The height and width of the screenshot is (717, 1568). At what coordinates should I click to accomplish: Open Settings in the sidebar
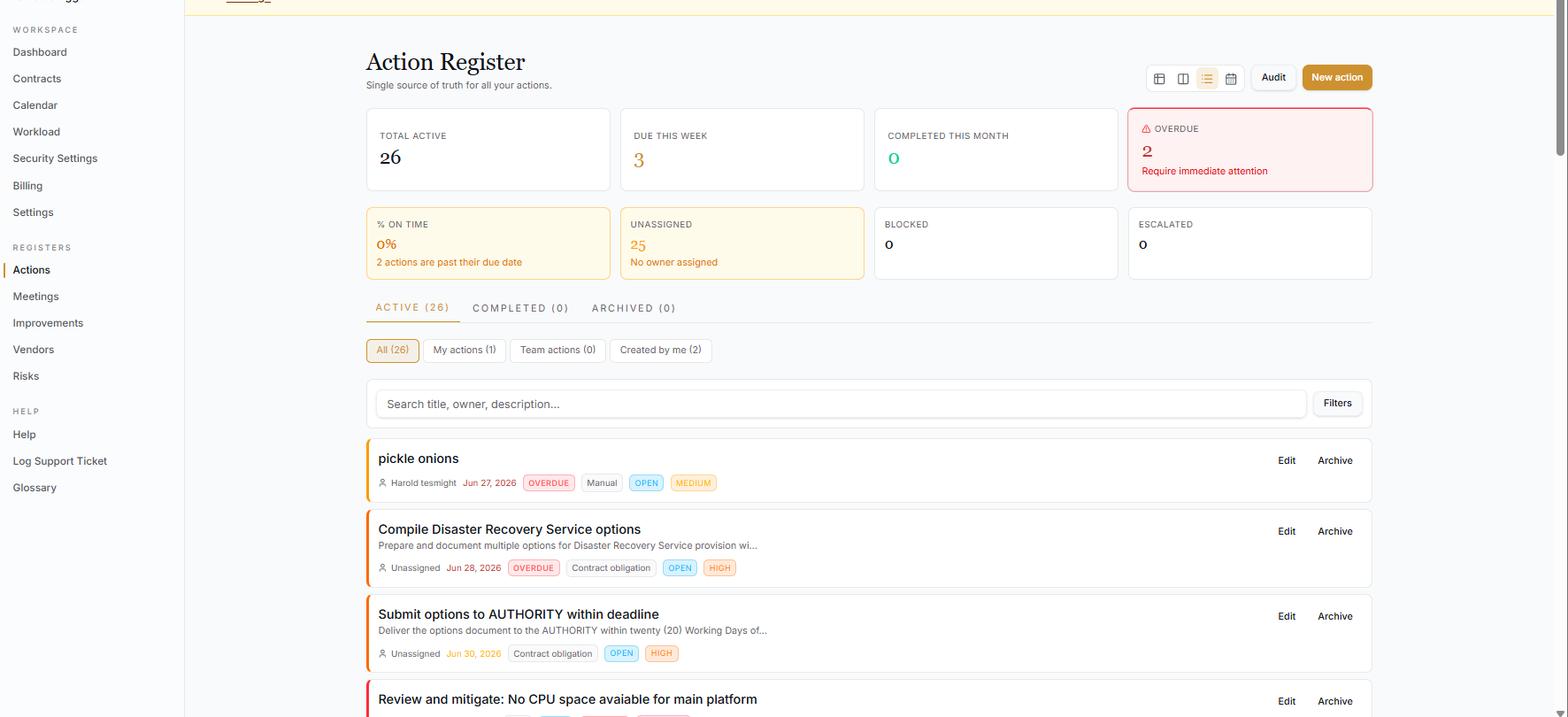(x=33, y=212)
